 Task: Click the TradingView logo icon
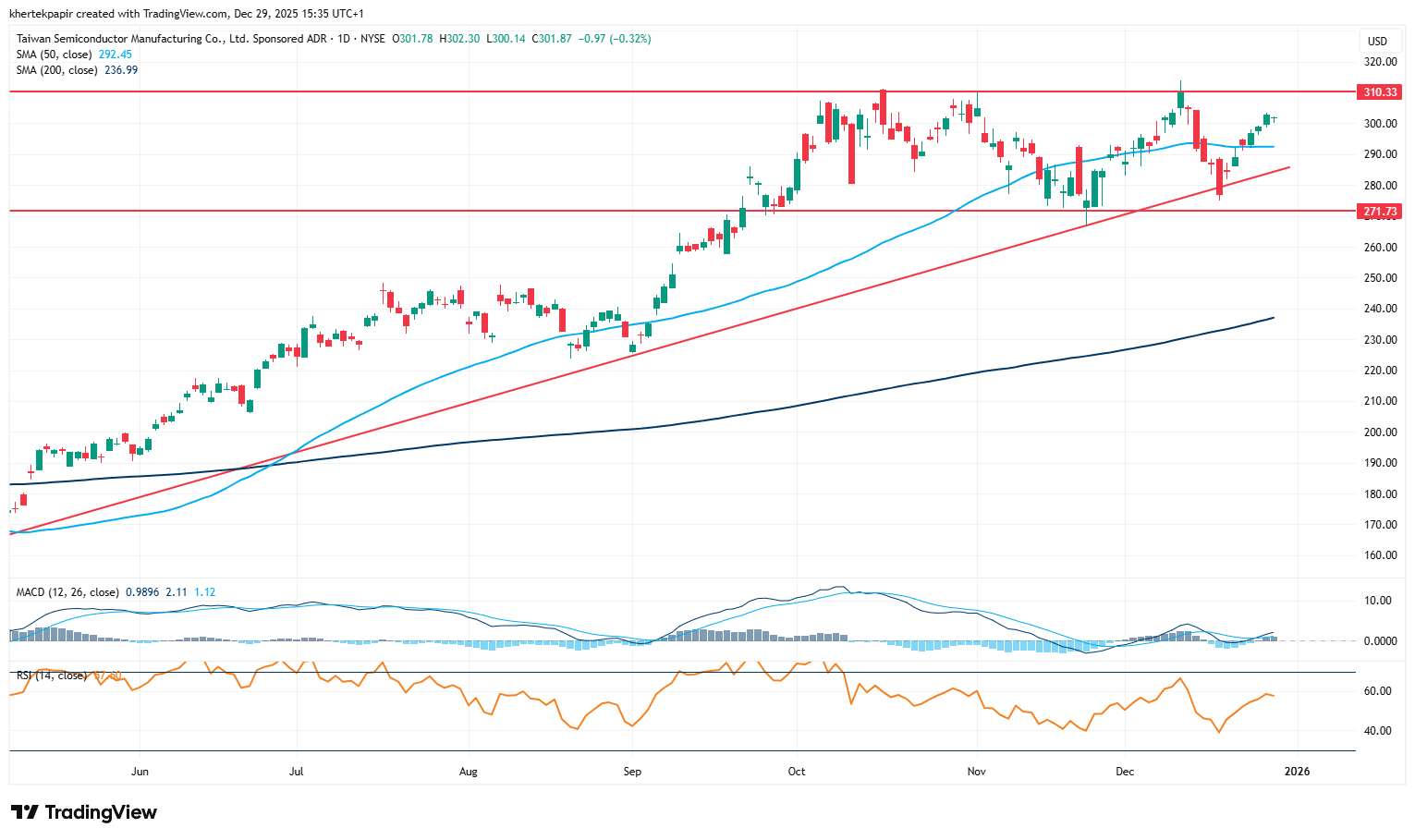click(25, 812)
